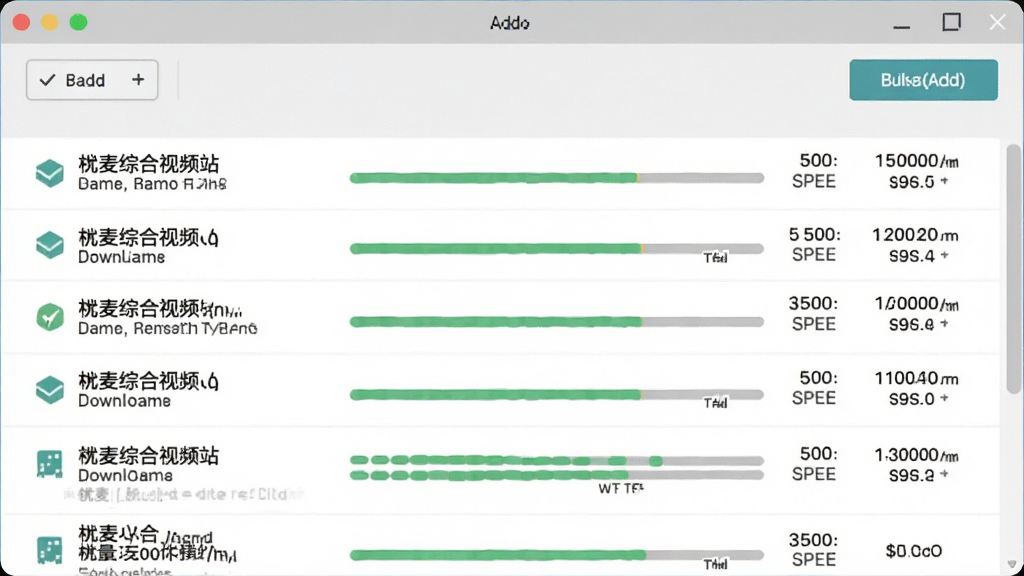Click the dotted square icon in fifth row
1024x576 pixels.
[x=50, y=464]
